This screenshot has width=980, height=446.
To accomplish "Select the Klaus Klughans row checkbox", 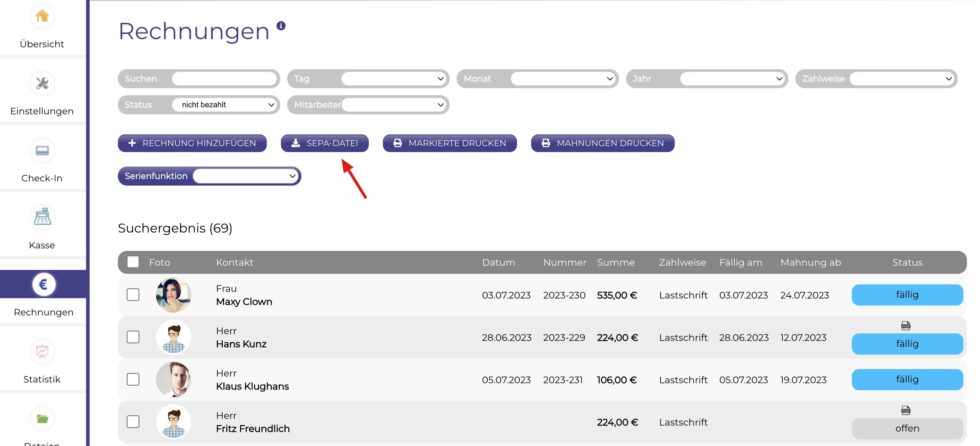I will (133, 379).
